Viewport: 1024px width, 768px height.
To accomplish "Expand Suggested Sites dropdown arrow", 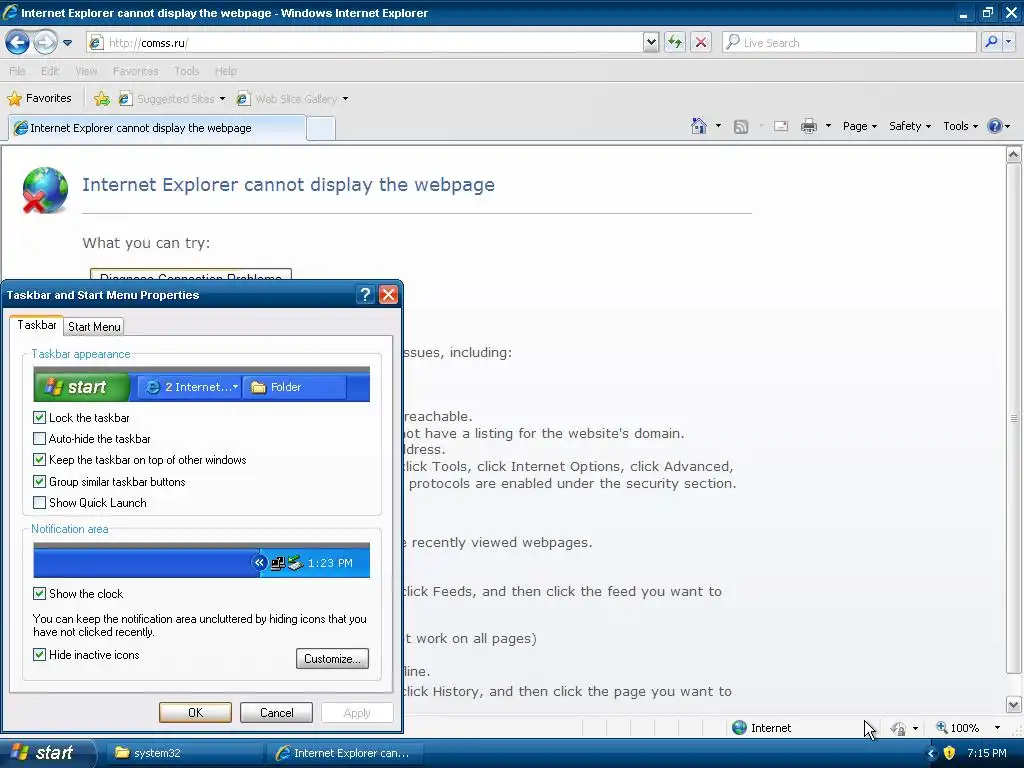I will [222, 99].
